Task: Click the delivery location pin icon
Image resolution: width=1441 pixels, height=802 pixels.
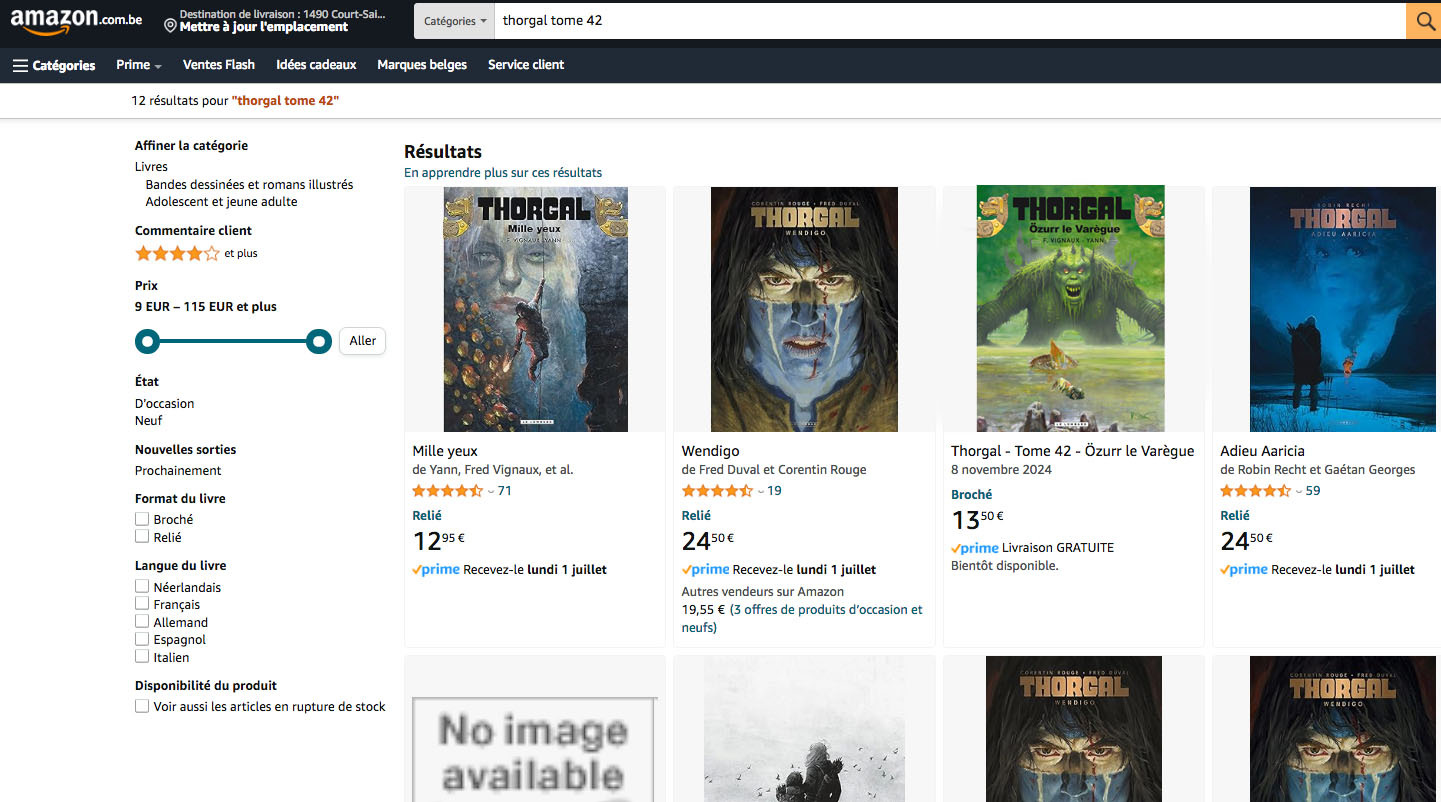Action: pyautogui.click(x=170, y=26)
